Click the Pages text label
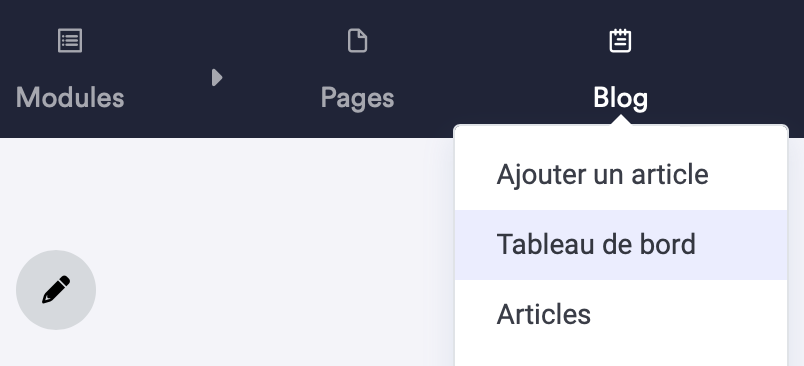Viewport: 804px width, 366px height. (357, 98)
